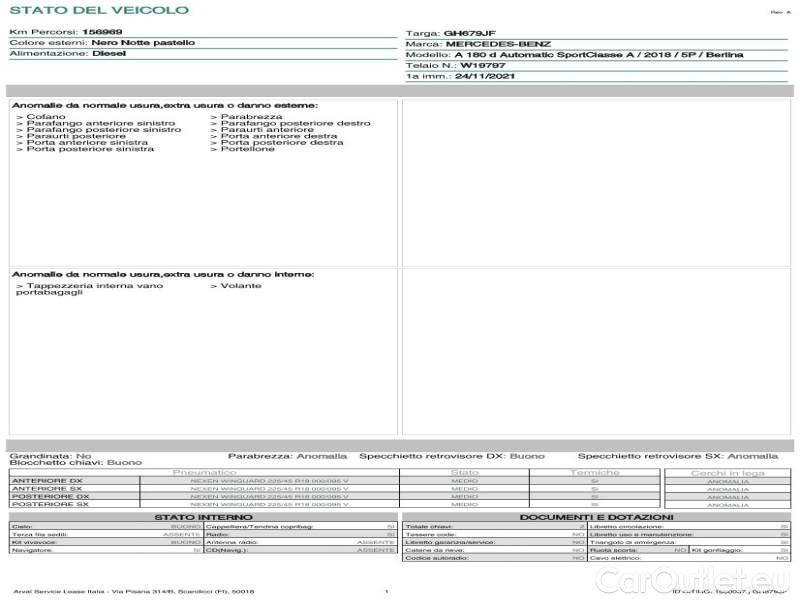Click the 'Kit vivavoce' row label

[34, 542]
